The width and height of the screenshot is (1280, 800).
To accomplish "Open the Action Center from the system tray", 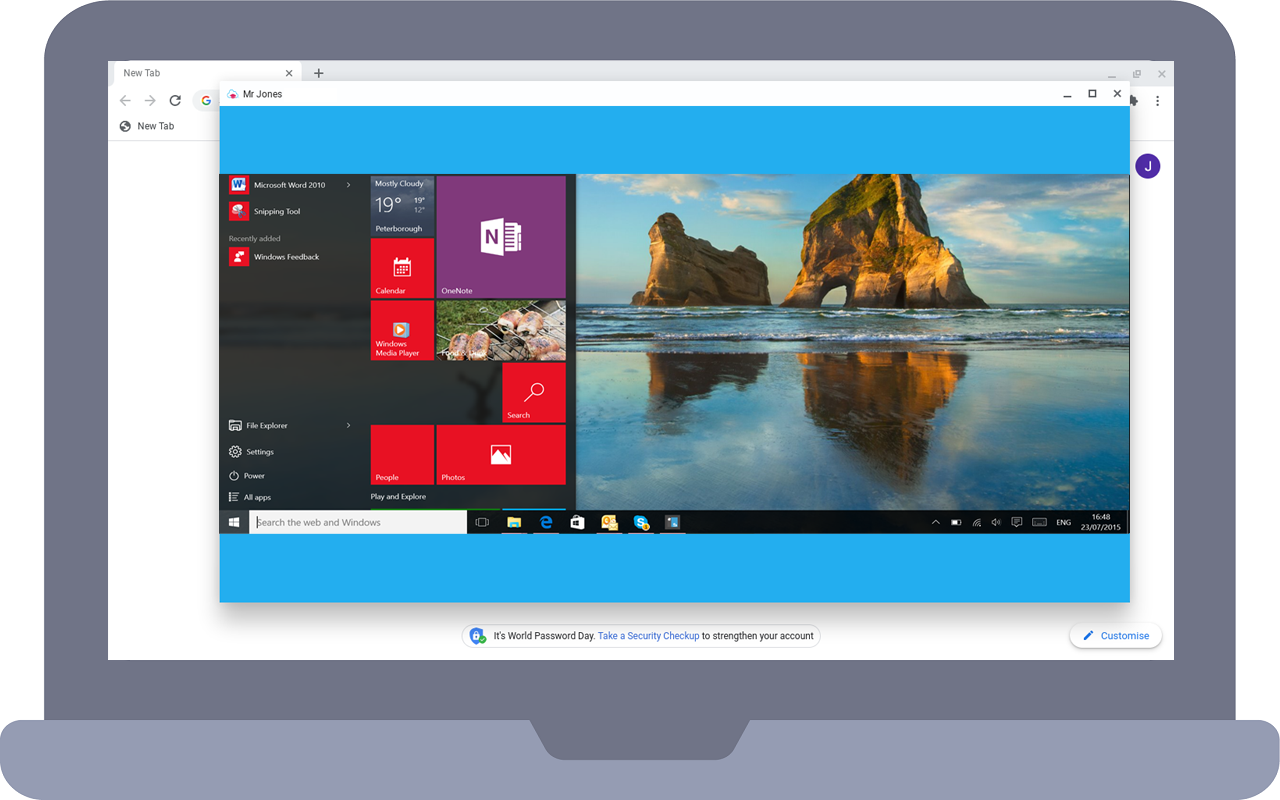I will [1017, 521].
